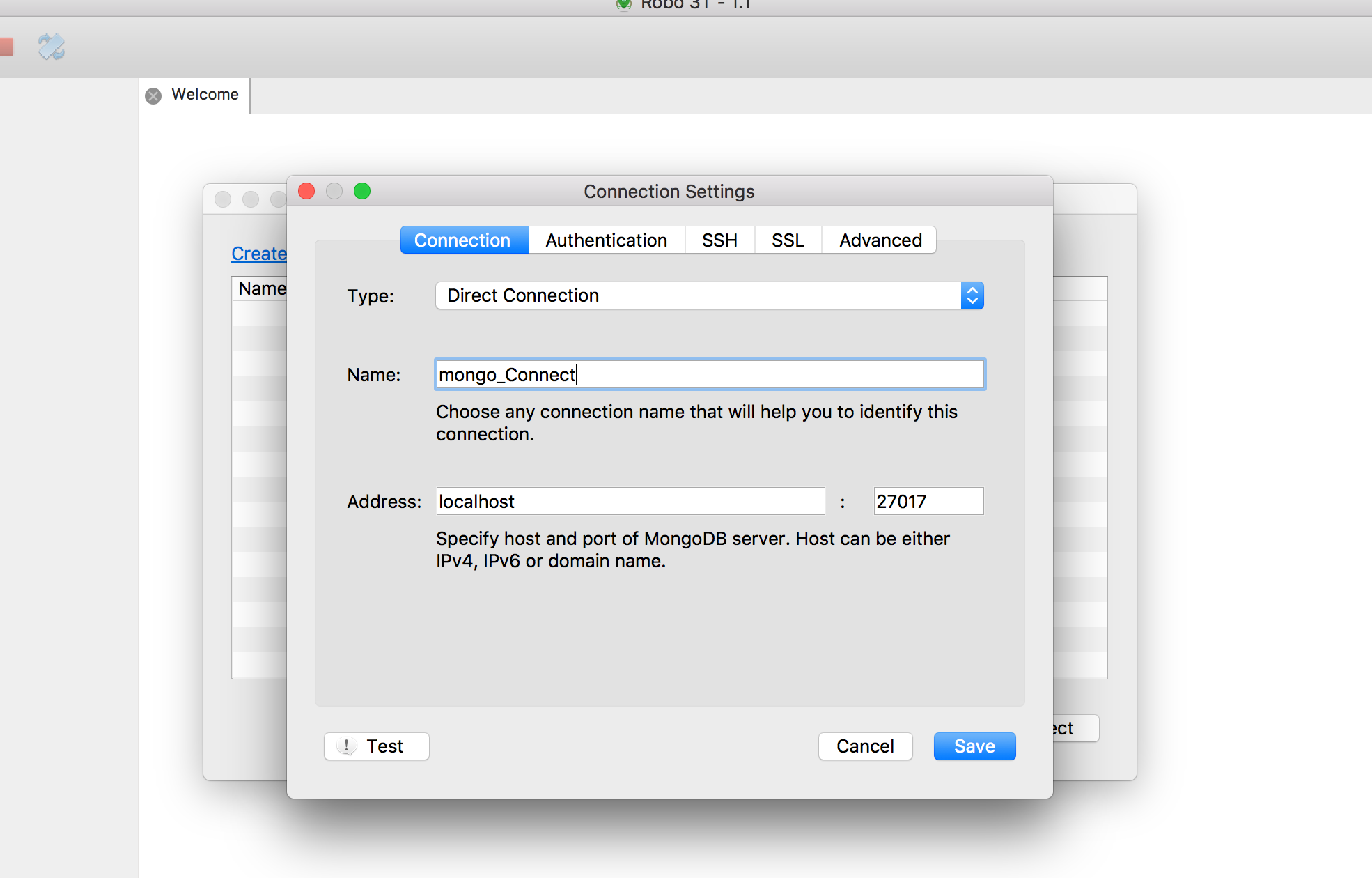Click the localhost address field
This screenshot has width=1372, height=878.
tap(630, 502)
